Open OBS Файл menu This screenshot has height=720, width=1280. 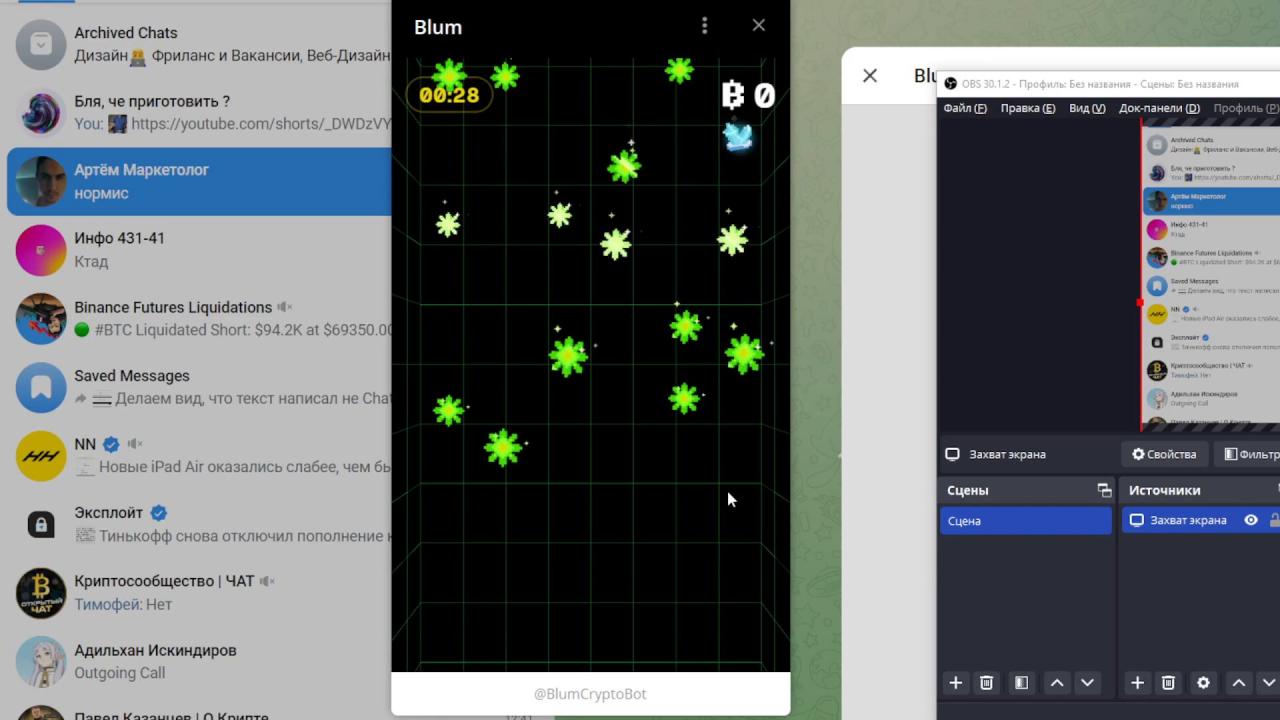pyautogui.click(x=964, y=108)
